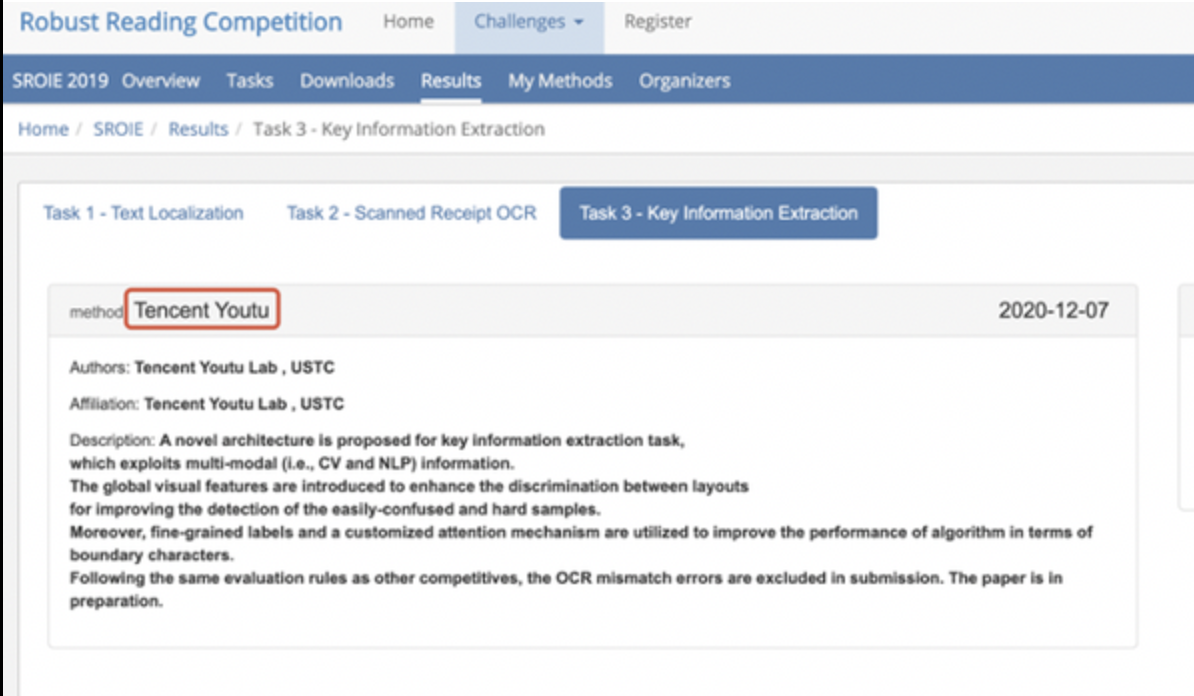
Task: Click Home in the breadcrumb trail
Action: tap(43, 129)
